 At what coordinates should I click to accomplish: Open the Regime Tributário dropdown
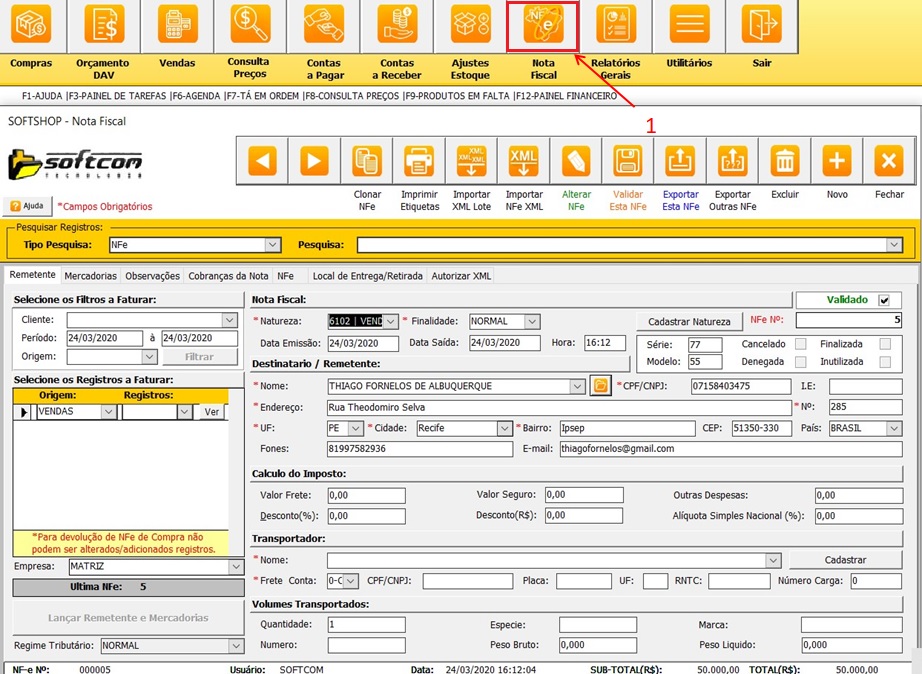coord(235,646)
